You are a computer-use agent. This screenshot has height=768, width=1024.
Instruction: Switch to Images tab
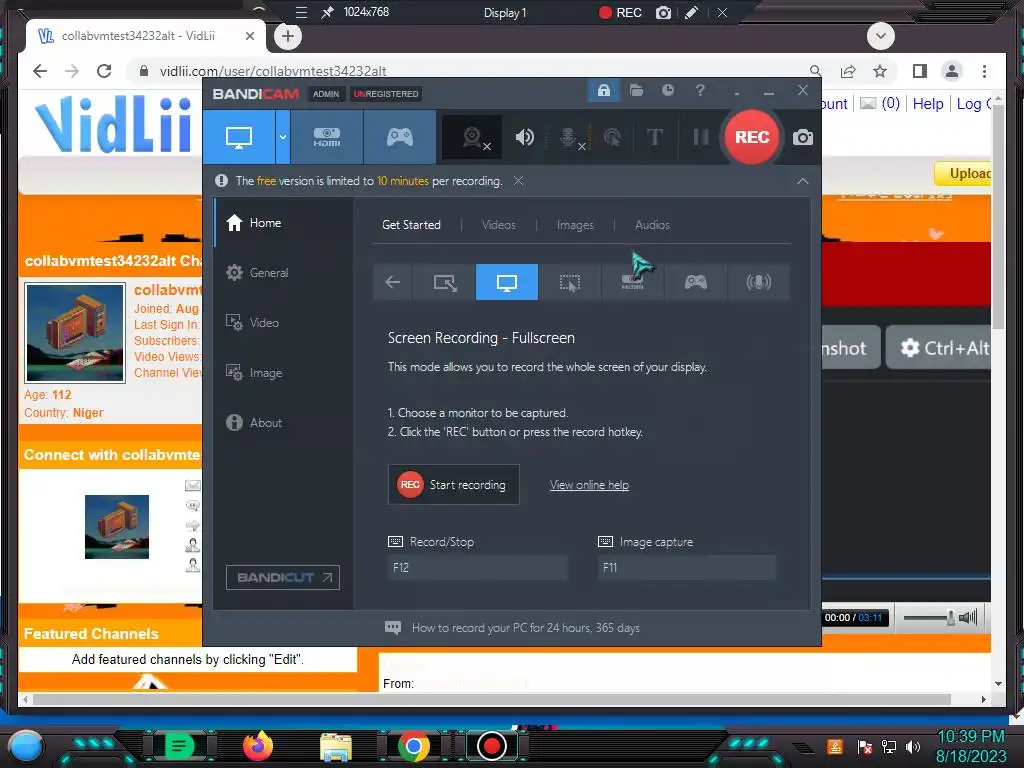575,225
